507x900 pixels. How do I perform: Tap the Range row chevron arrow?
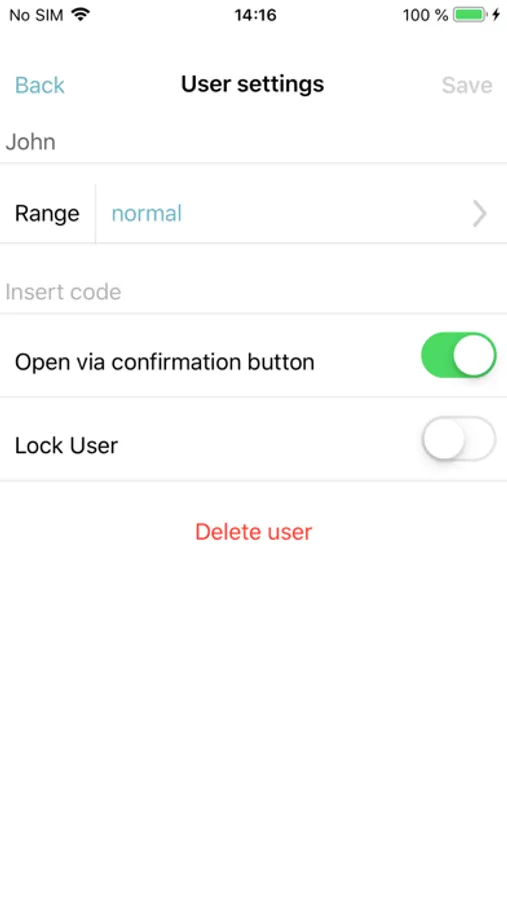(479, 214)
